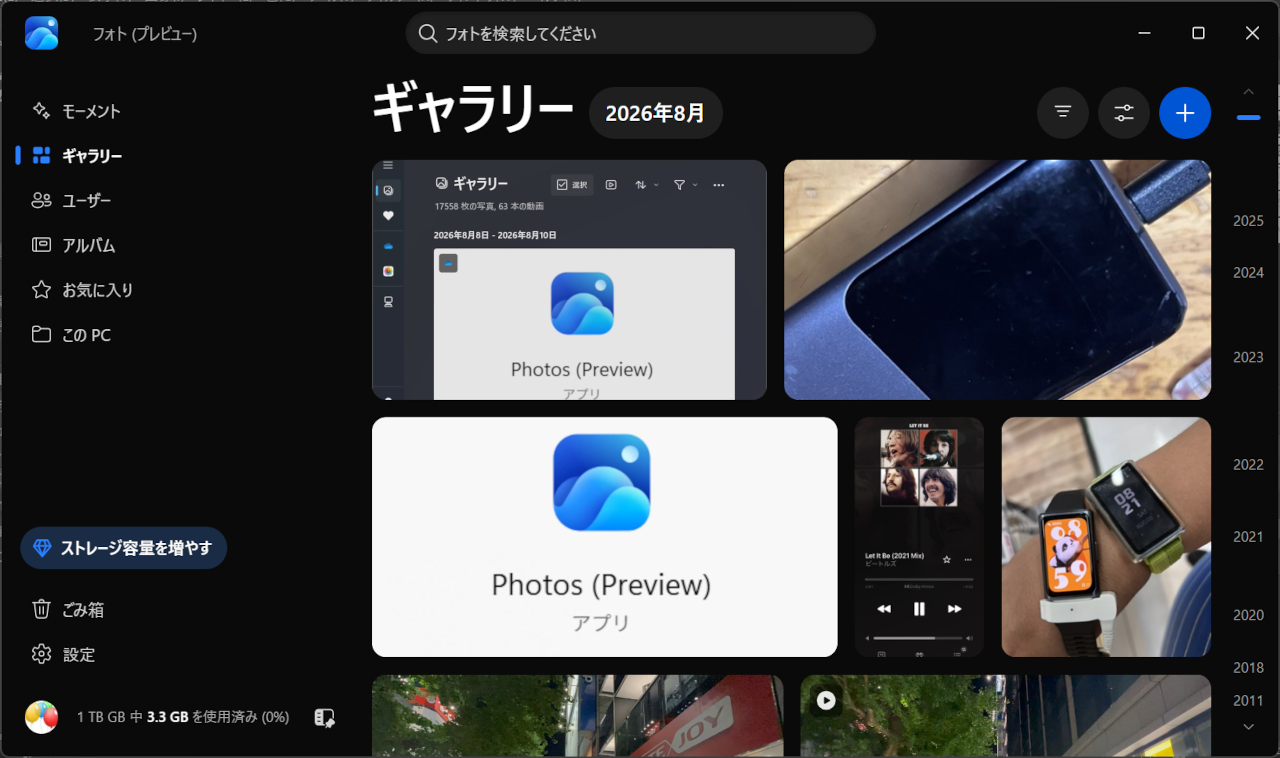
Task: Click the Increase storage button
Action: pyautogui.click(x=124, y=548)
